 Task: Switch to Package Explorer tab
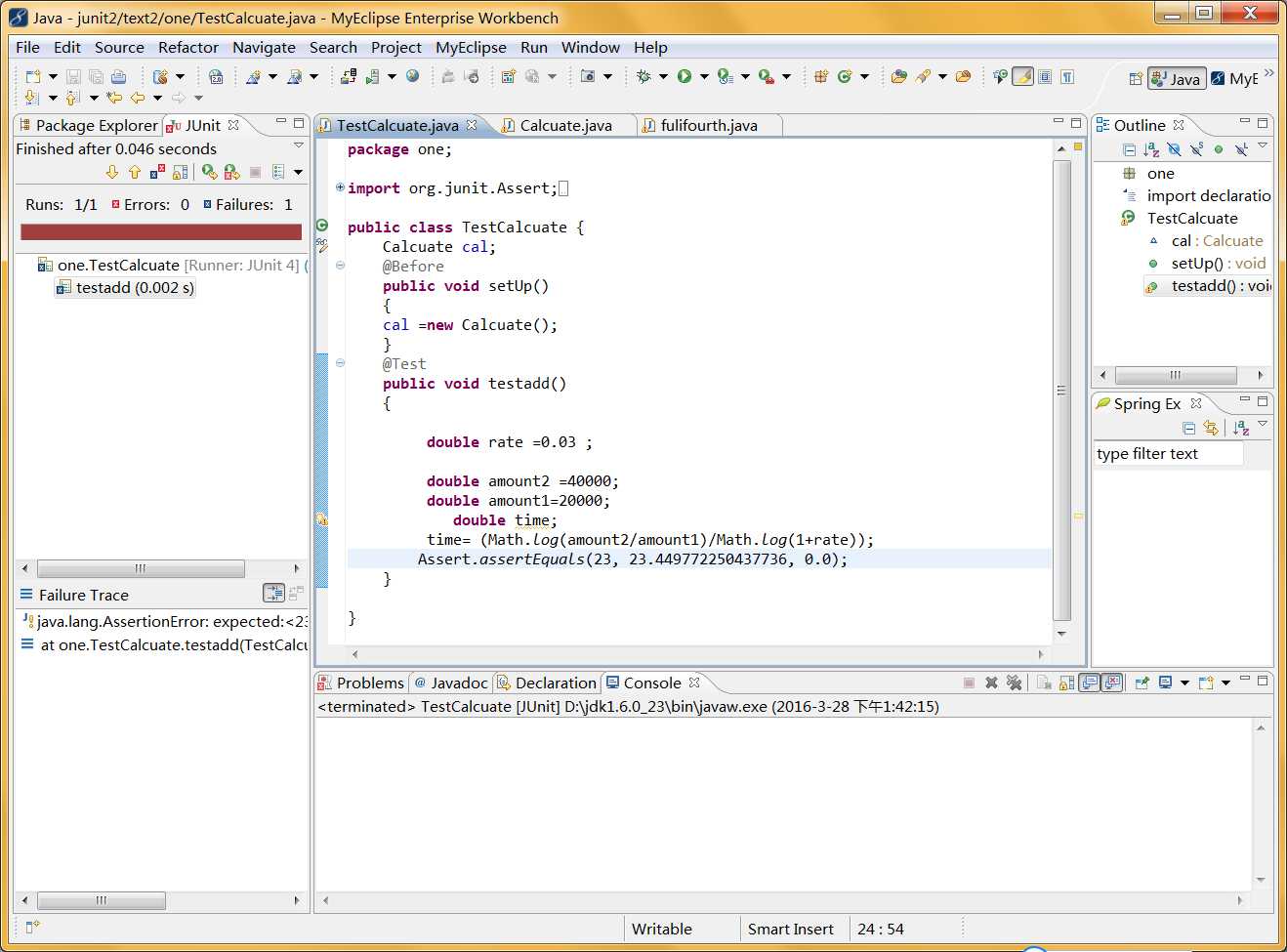(88, 125)
